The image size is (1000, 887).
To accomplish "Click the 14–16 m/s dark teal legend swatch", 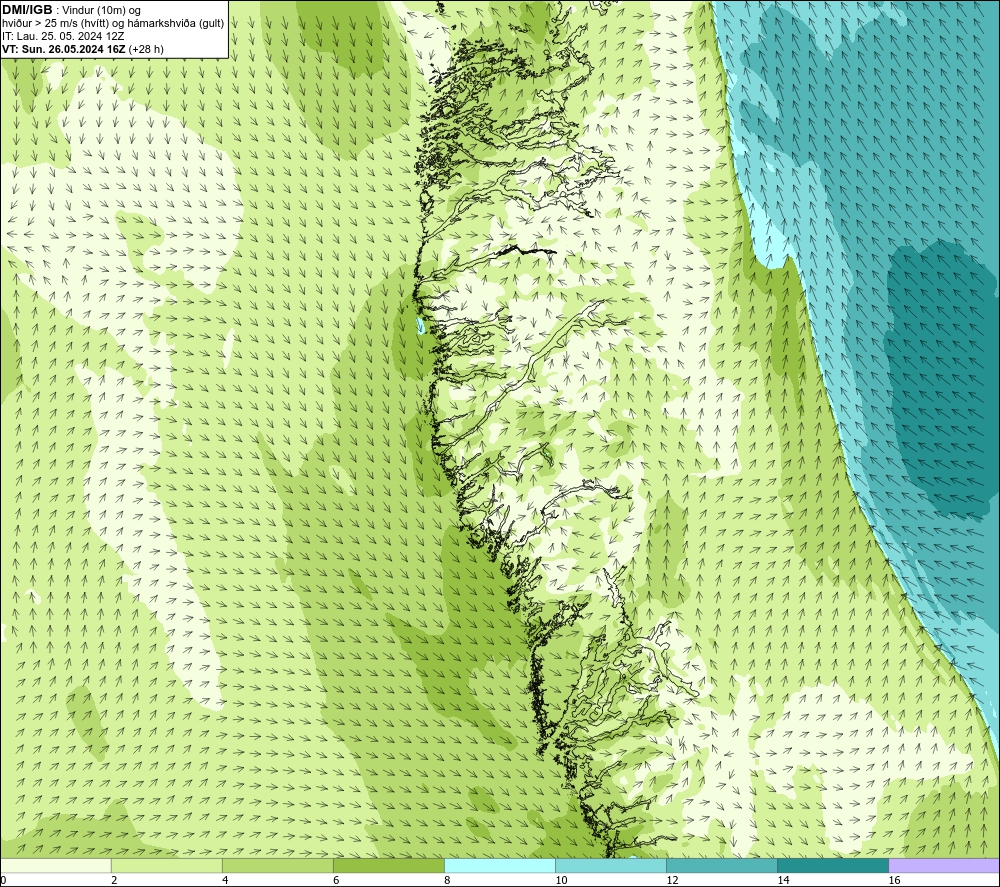I will (832, 866).
